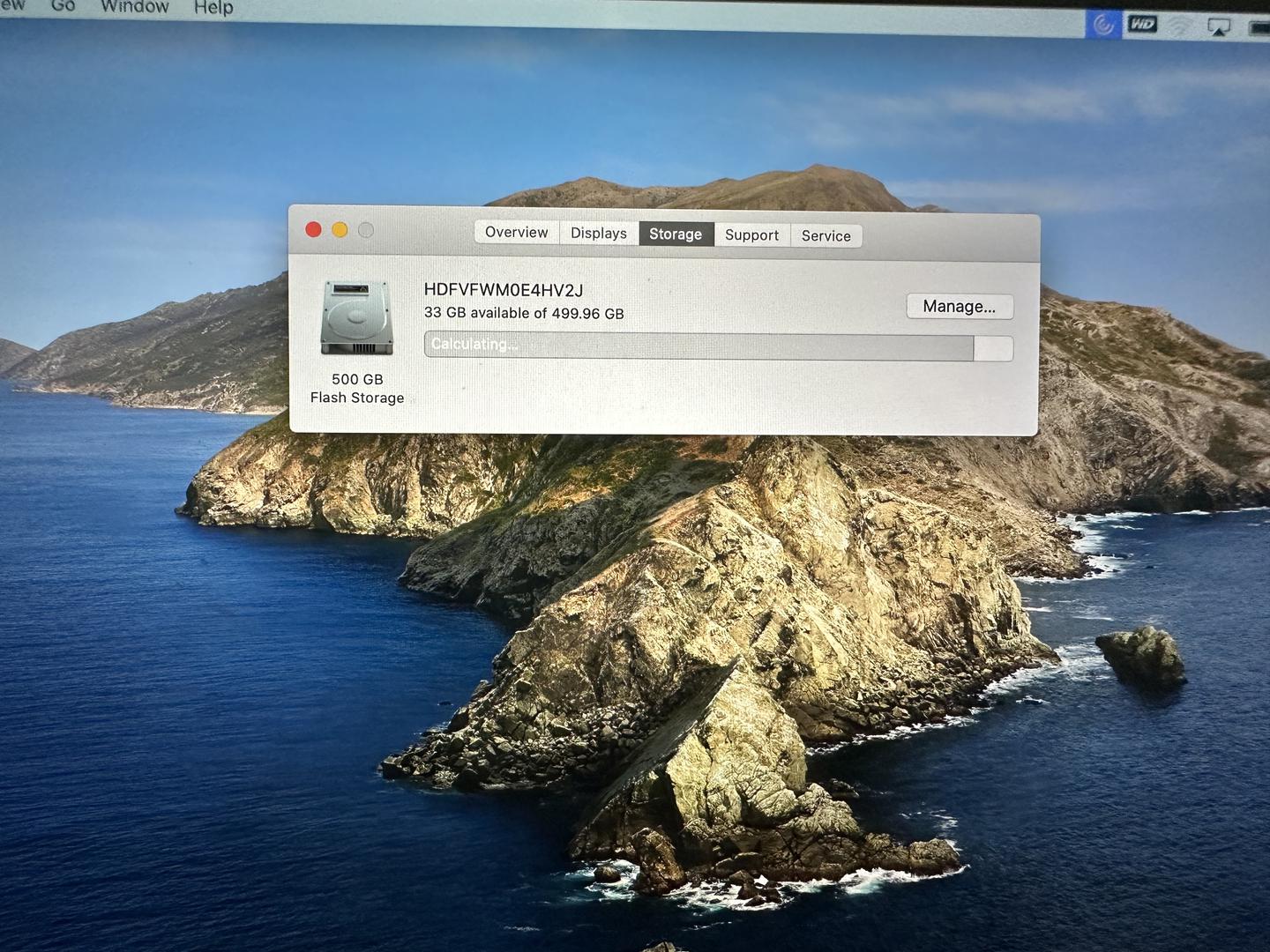Open the Help menu
Viewport: 1270px width, 952px height.
[213, 7]
